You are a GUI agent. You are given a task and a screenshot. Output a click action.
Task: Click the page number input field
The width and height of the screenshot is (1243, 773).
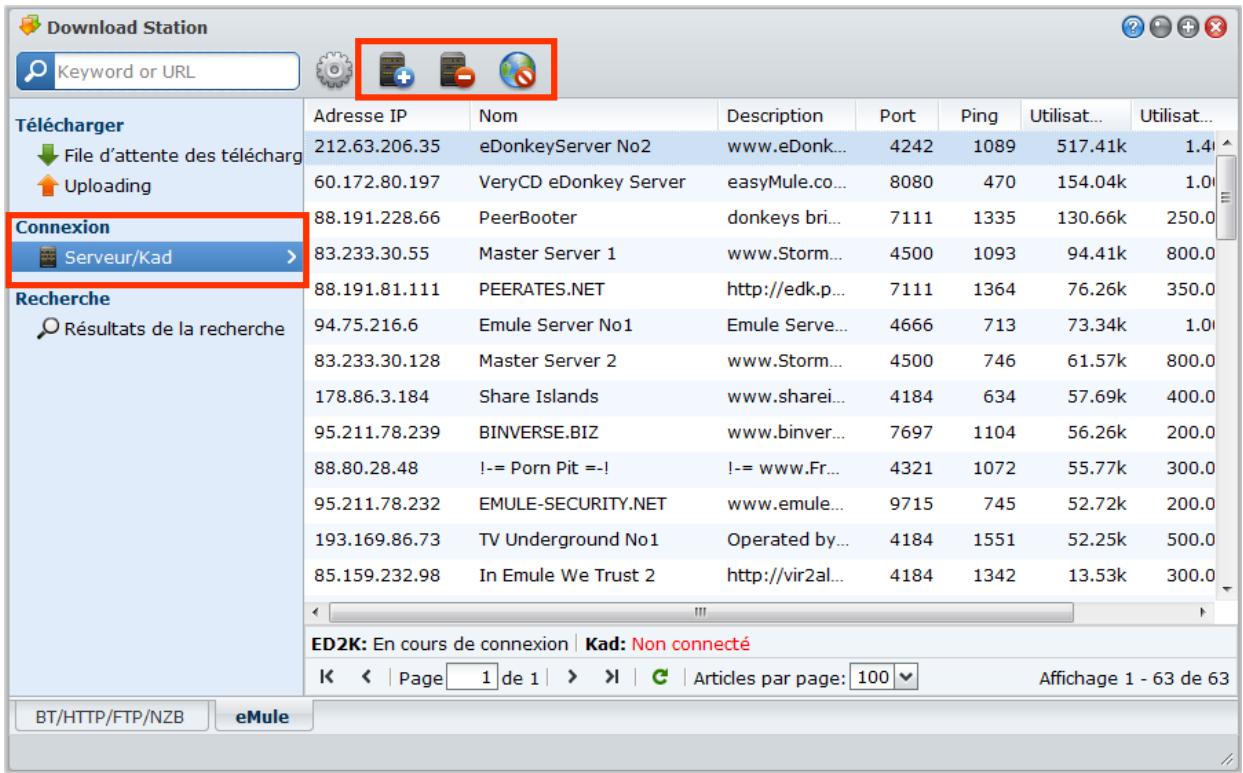coord(472,676)
